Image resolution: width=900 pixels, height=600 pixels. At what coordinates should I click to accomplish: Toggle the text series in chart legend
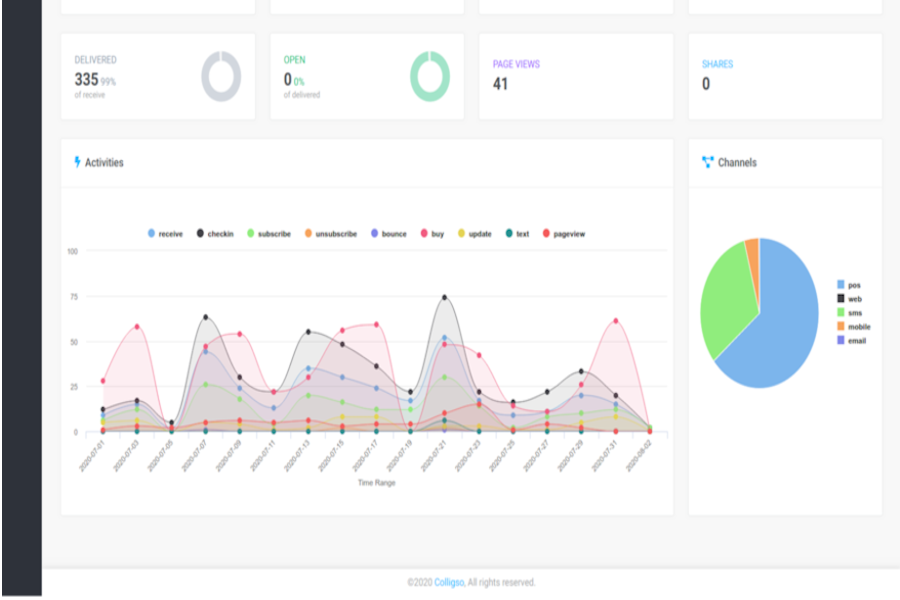(x=517, y=234)
